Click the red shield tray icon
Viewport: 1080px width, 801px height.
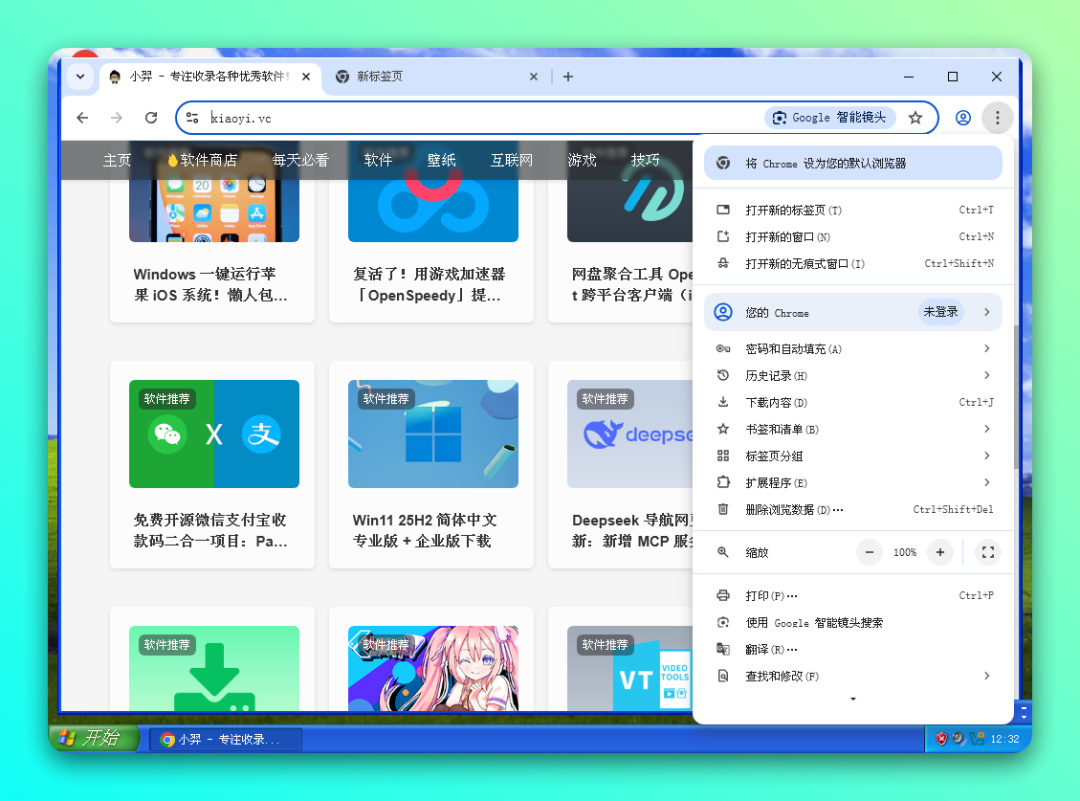[941, 739]
